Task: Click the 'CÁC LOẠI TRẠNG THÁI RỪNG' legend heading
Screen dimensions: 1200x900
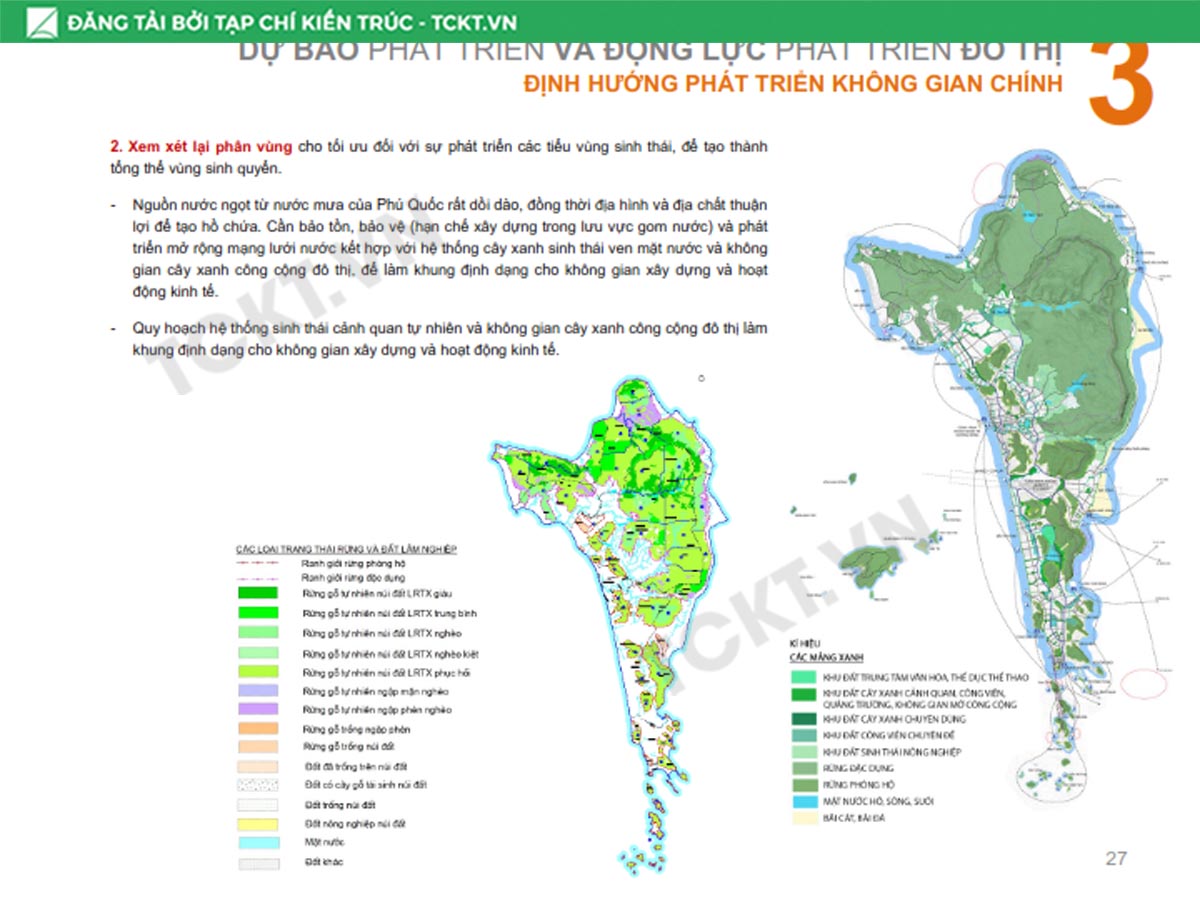Action: click(345, 549)
